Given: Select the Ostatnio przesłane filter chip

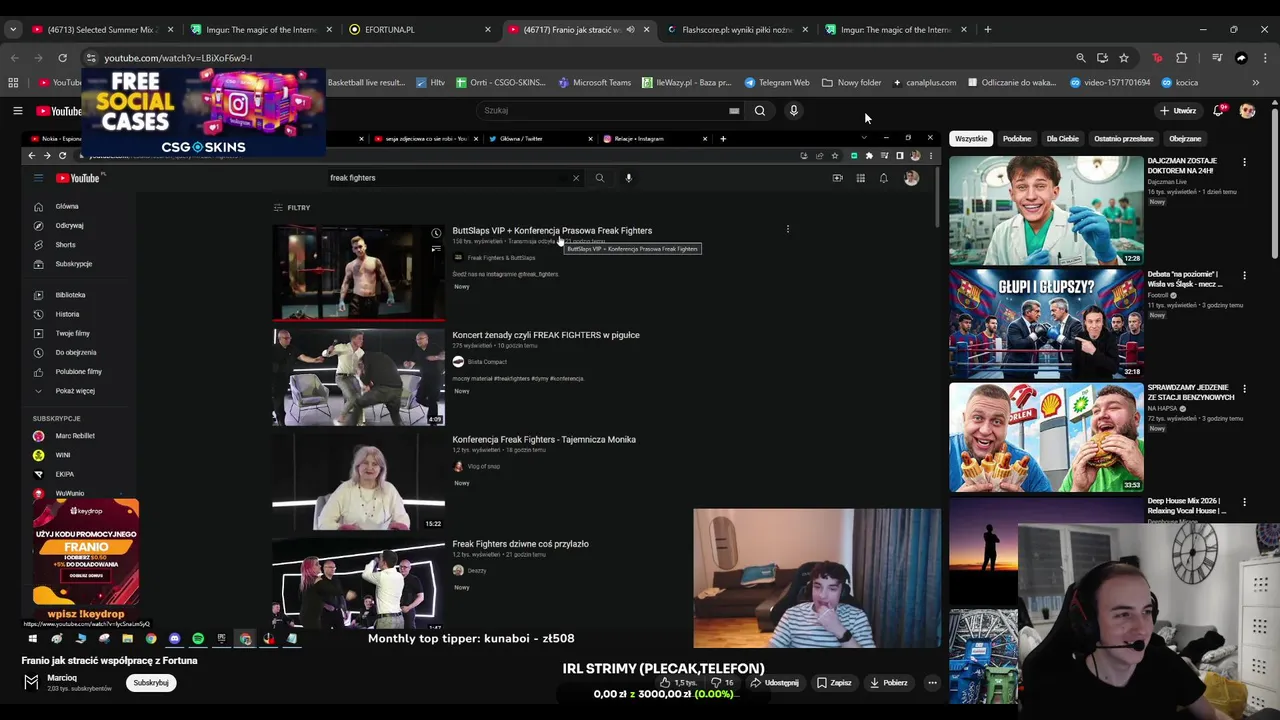Looking at the screenshot, I should click(x=1124, y=139).
